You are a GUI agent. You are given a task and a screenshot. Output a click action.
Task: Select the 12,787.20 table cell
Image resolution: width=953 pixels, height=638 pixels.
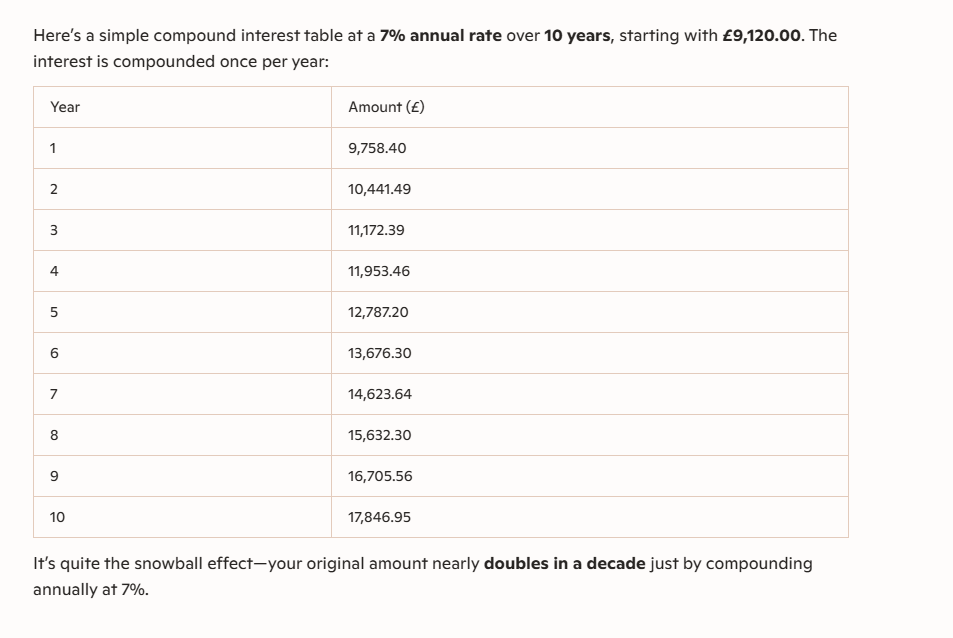(x=378, y=312)
